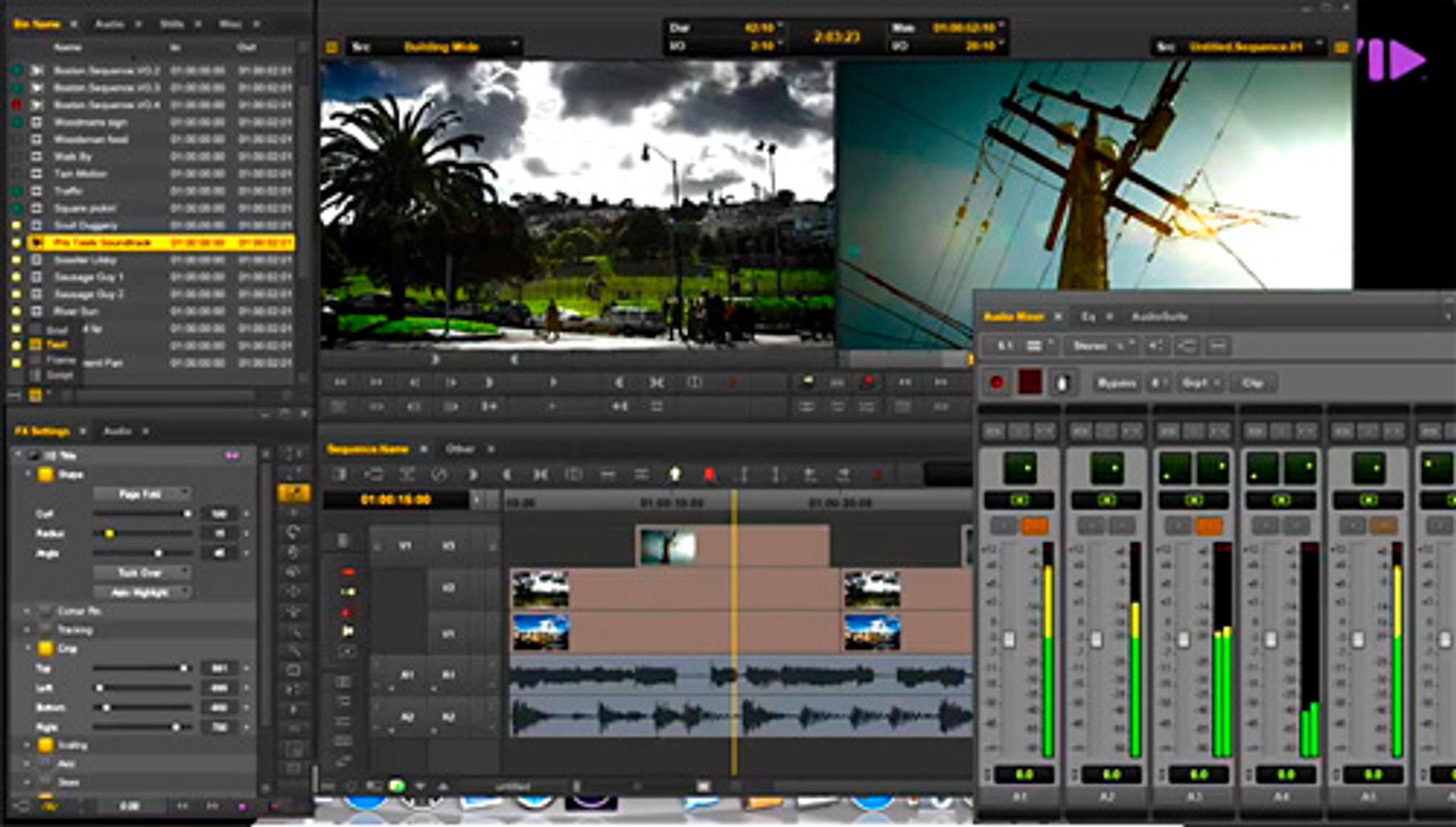The image size is (1456, 827).
Task: Click the 5.1 button in Audio Mixer
Action: tap(1005, 346)
